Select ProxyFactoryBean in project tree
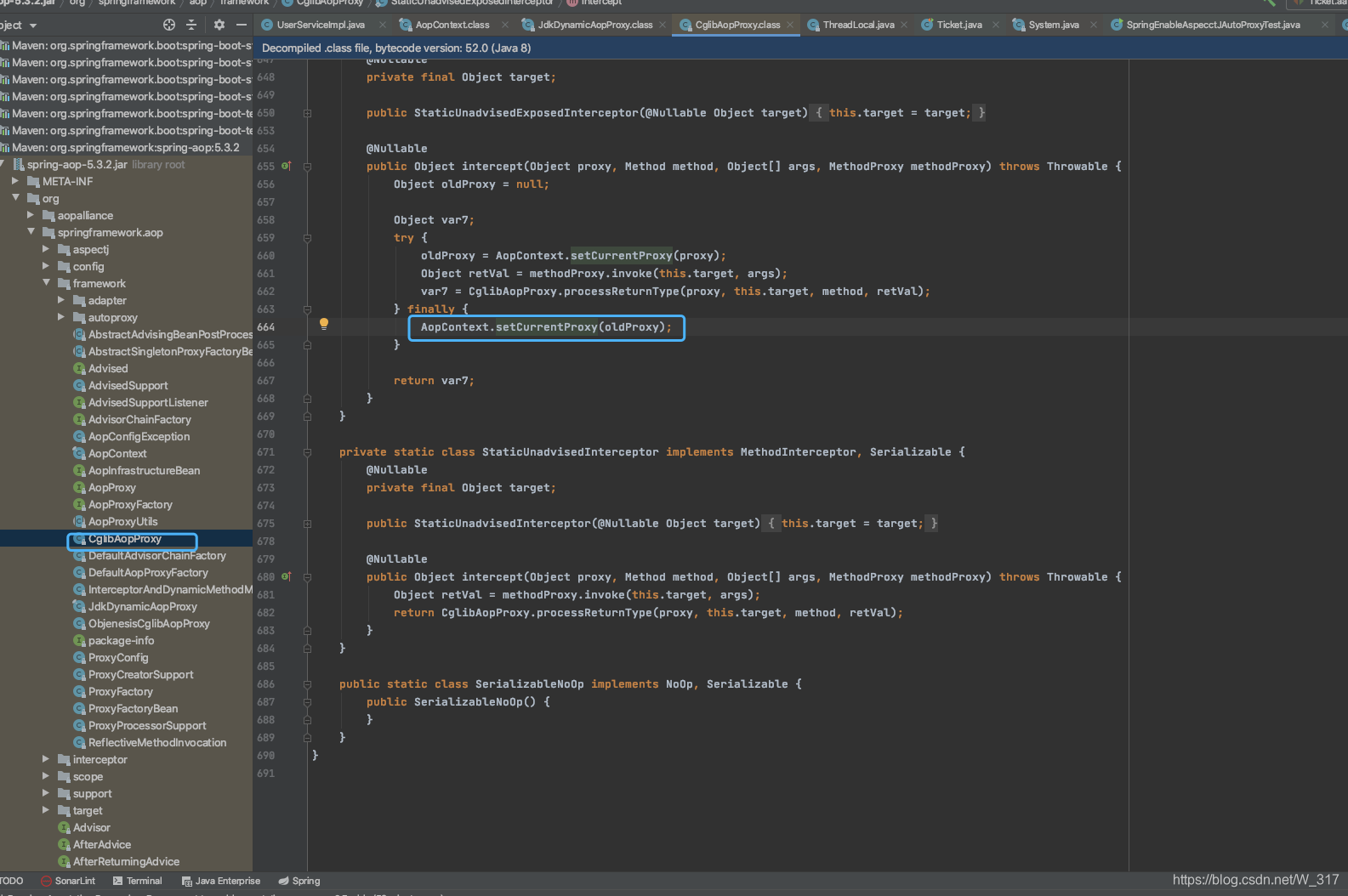 click(134, 708)
